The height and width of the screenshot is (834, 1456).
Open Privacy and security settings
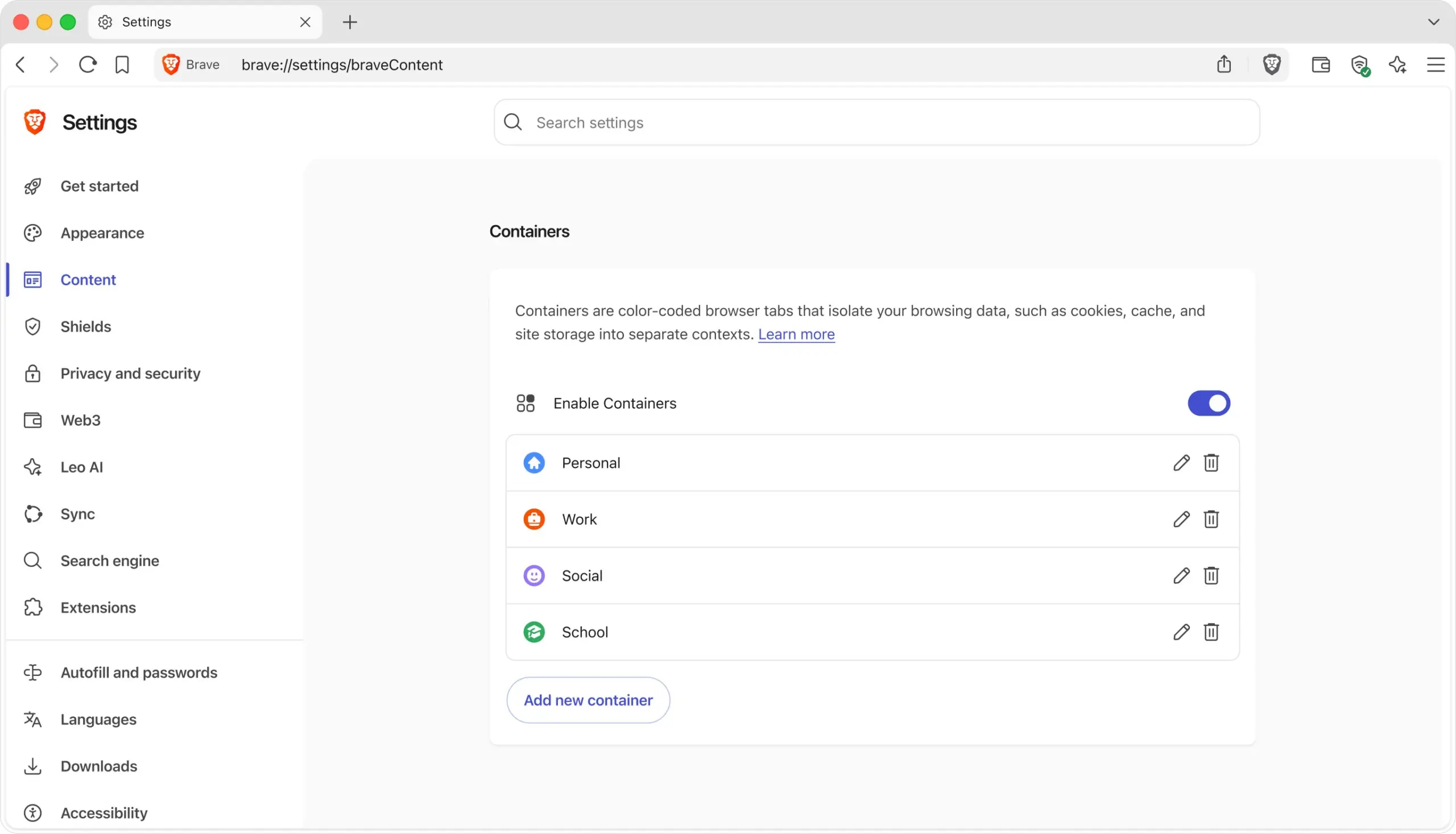(130, 374)
